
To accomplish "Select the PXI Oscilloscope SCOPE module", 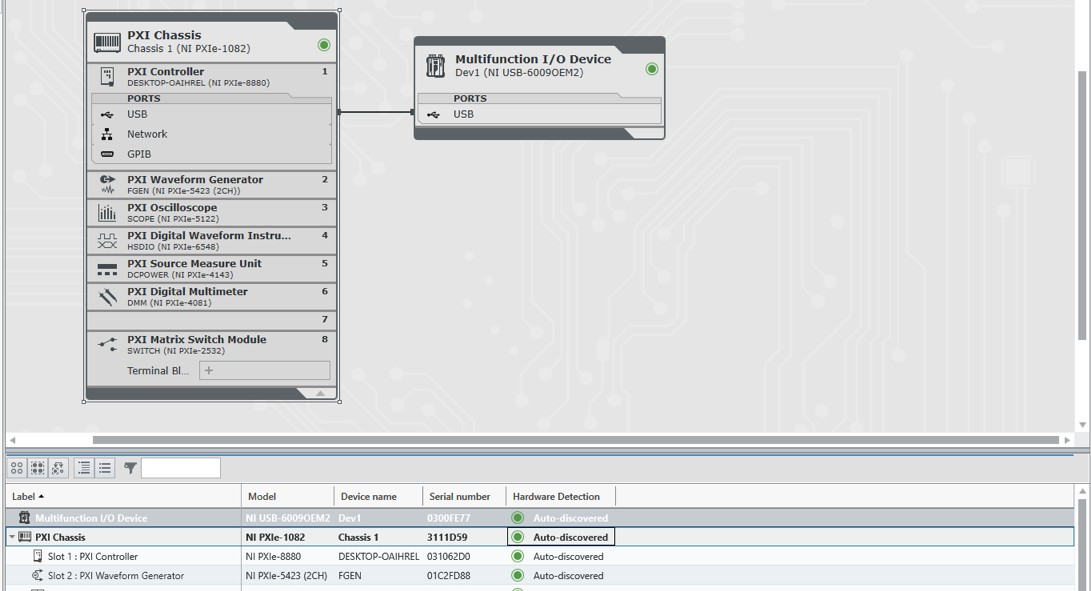I will 212,212.
